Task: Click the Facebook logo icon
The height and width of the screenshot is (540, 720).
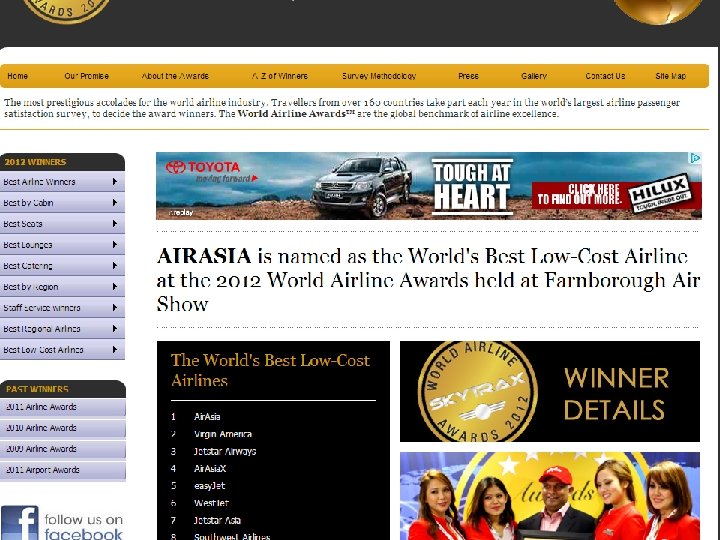Action: [x=20, y=523]
